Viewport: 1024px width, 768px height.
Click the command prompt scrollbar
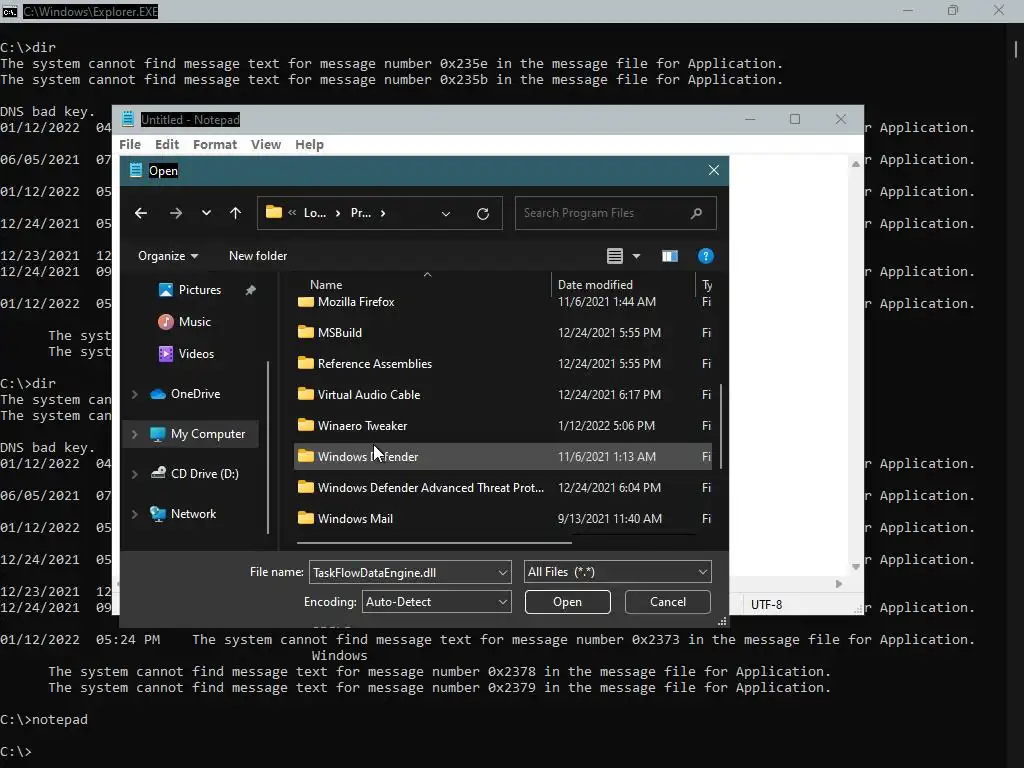pyautogui.click(x=1016, y=49)
